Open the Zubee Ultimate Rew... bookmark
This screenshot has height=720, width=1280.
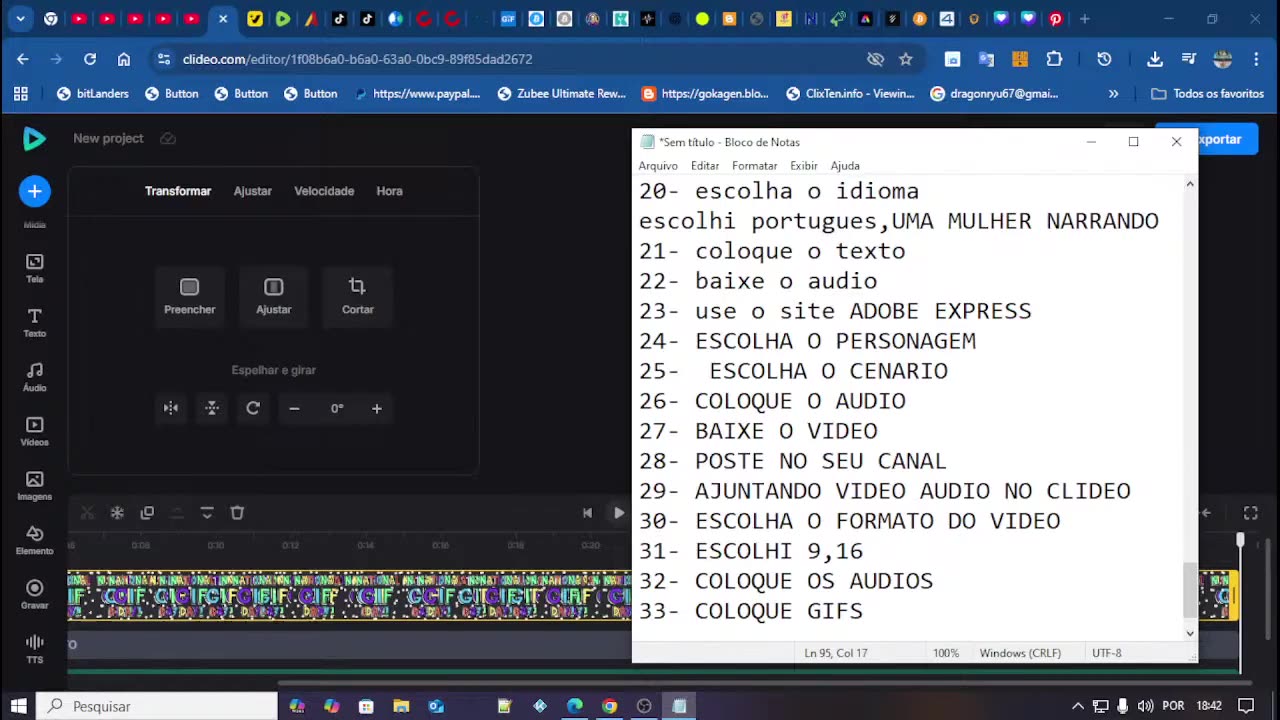[x=561, y=94]
